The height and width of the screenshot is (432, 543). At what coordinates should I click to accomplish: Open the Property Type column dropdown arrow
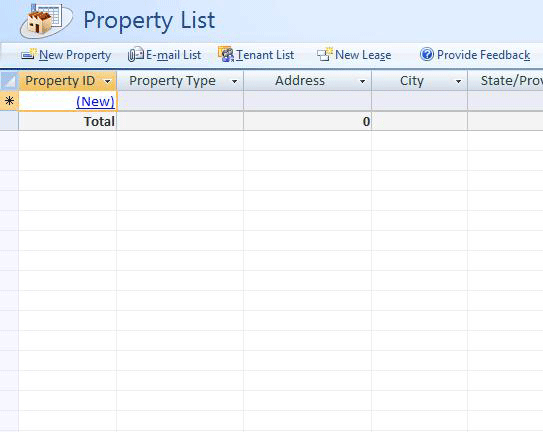(x=234, y=81)
